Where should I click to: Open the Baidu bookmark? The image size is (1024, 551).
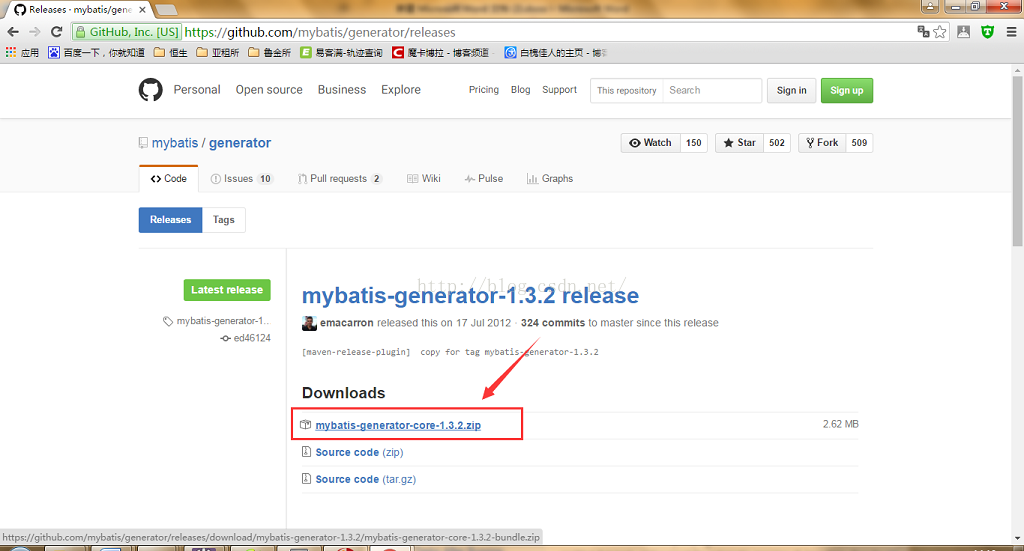click(96, 52)
